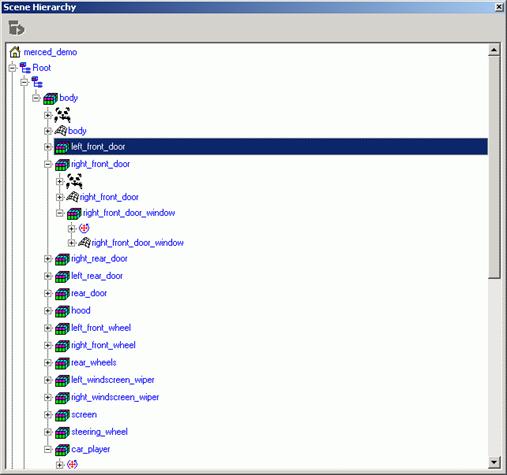The height and width of the screenshot is (475, 507).
Task: Select the right_rear_door tree item
Action: coord(99,259)
